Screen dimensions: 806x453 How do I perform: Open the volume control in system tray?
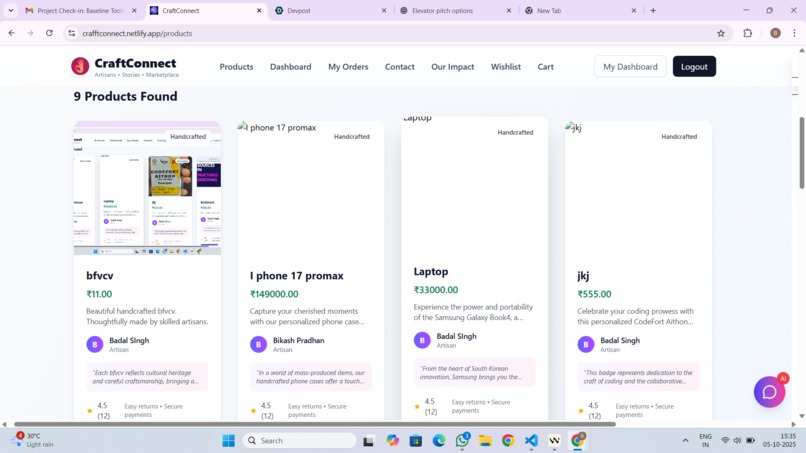point(737,441)
